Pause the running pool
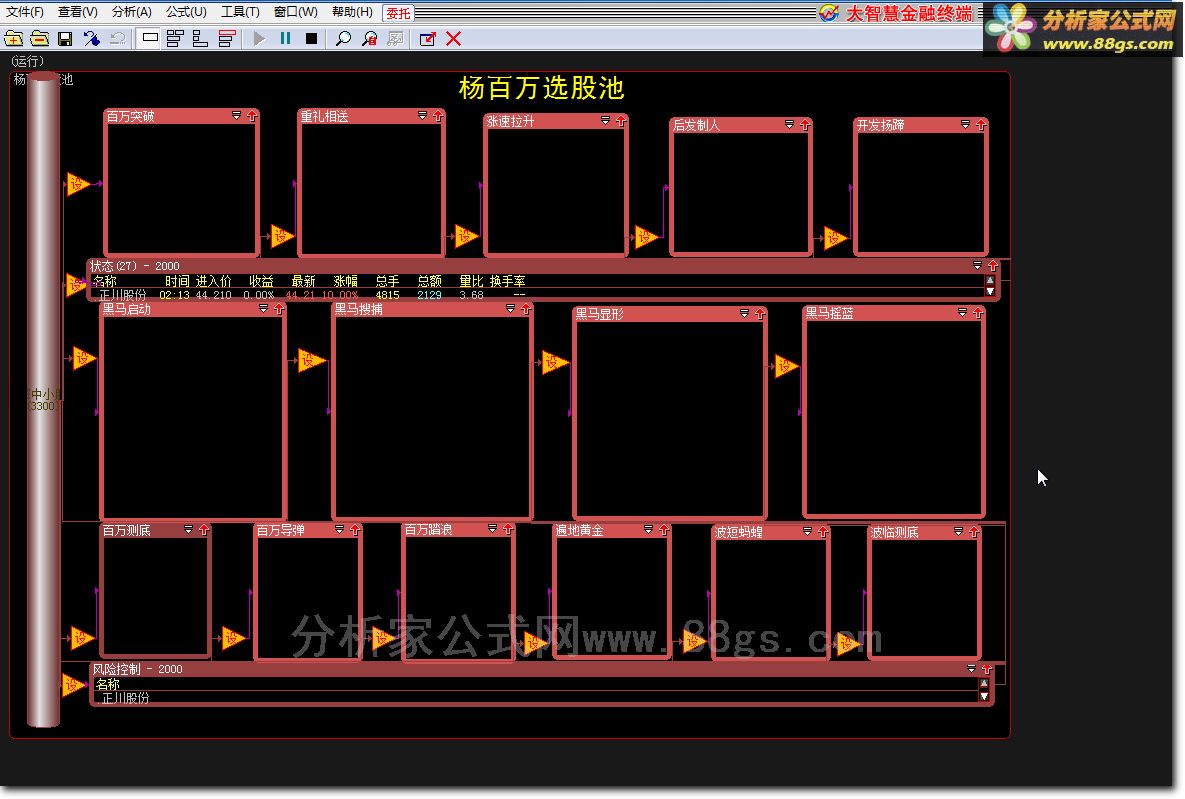The height and width of the screenshot is (799, 1185). [286, 38]
